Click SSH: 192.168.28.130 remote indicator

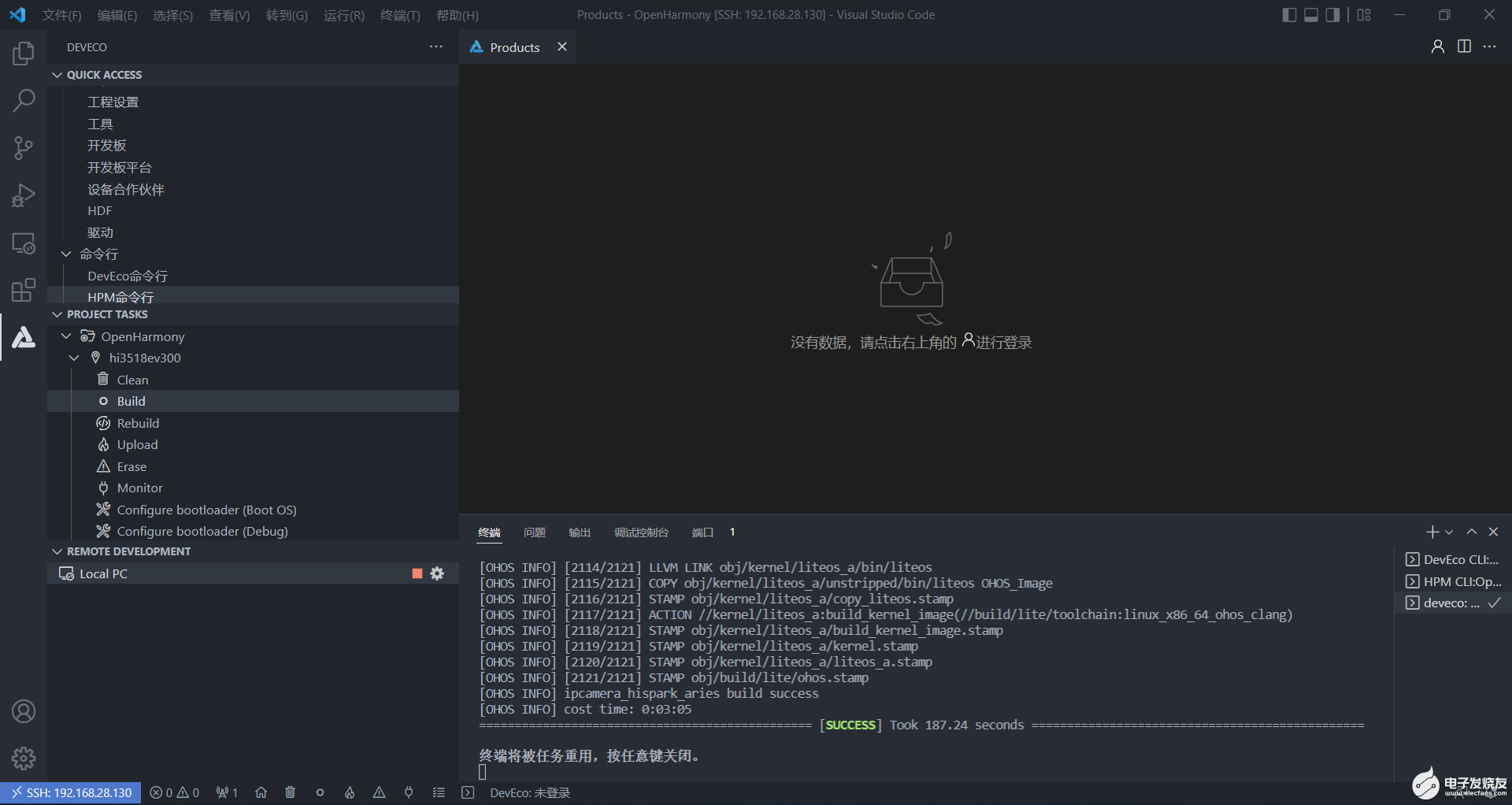click(72, 792)
